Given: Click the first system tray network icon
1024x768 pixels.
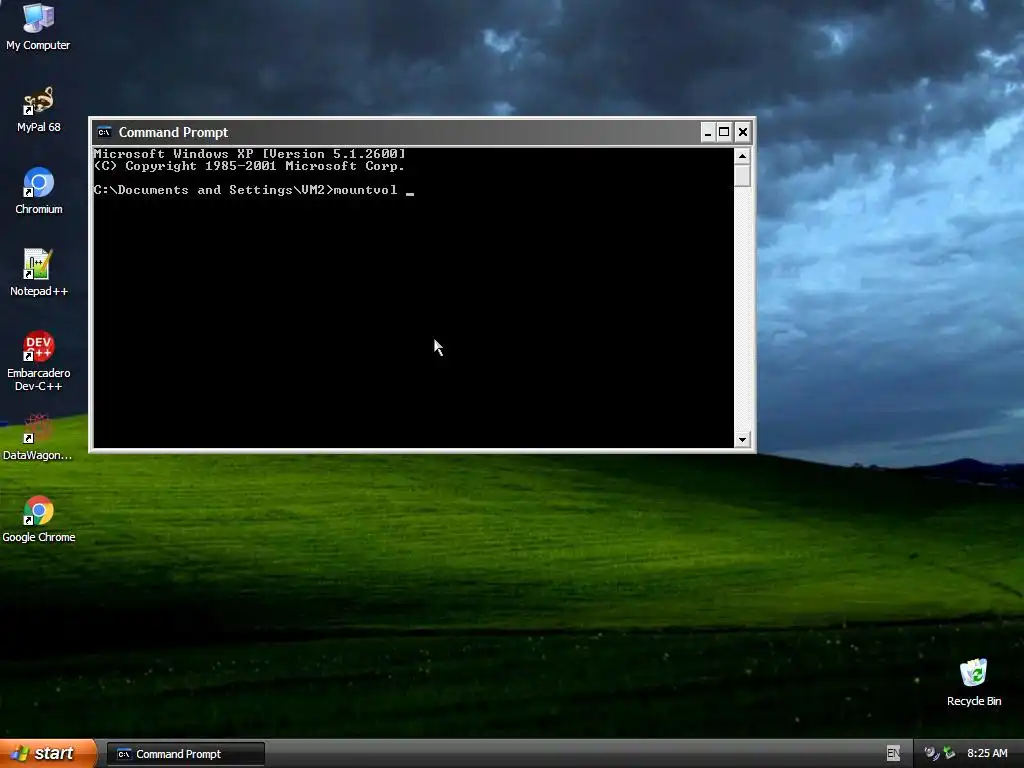Looking at the screenshot, I should click(x=931, y=754).
